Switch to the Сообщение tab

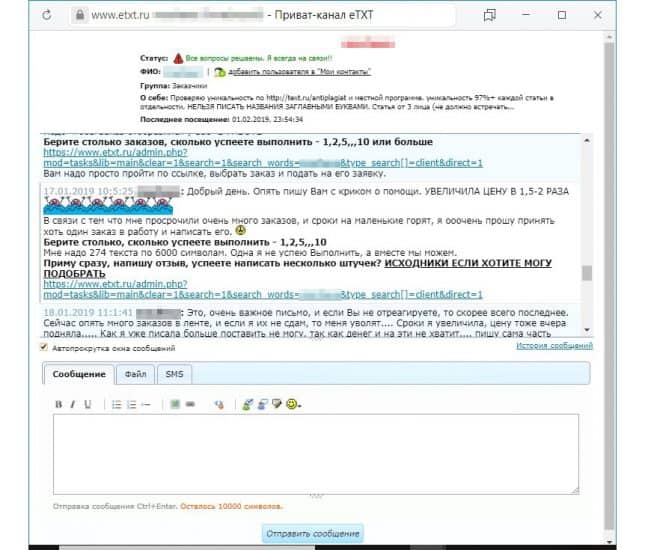pos(79,374)
